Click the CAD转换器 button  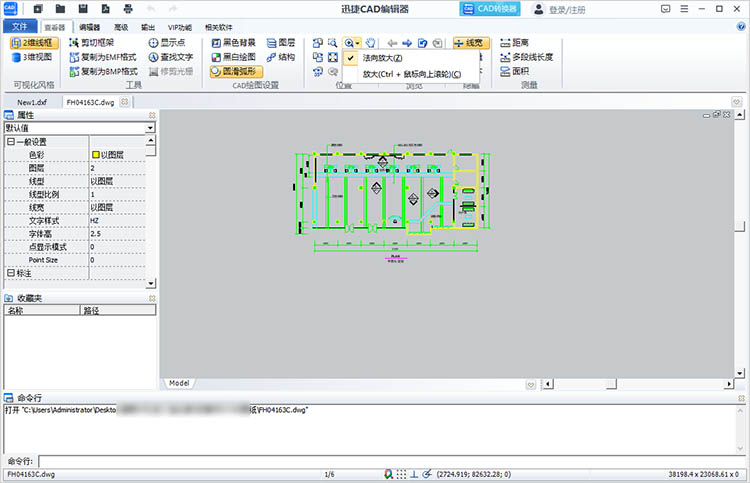coord(490,9)
